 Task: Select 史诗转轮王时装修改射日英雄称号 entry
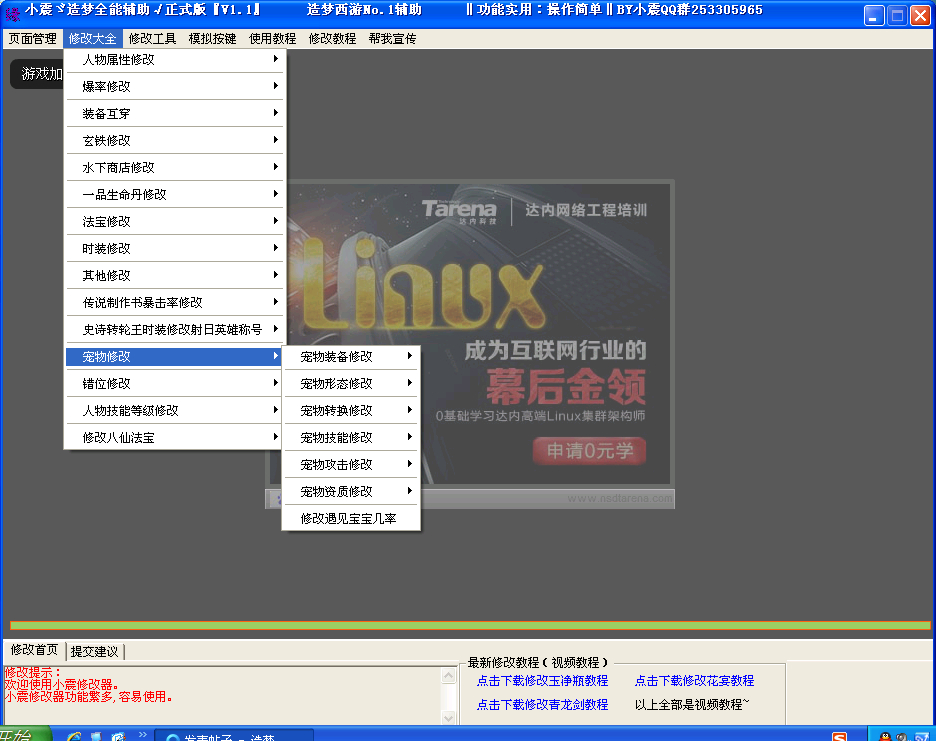pos(175,330)
